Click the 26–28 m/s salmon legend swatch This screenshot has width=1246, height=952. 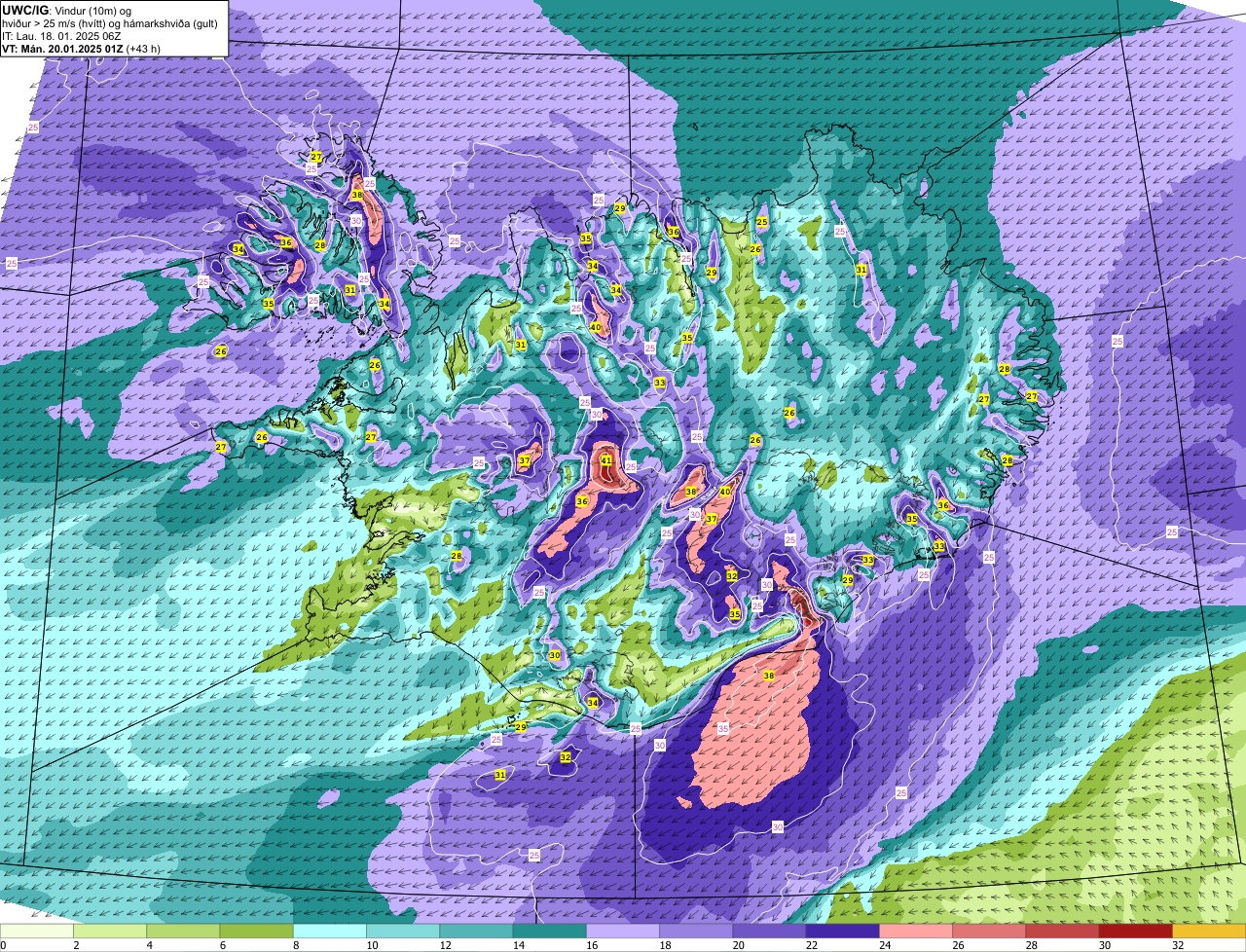click(989, 932)
